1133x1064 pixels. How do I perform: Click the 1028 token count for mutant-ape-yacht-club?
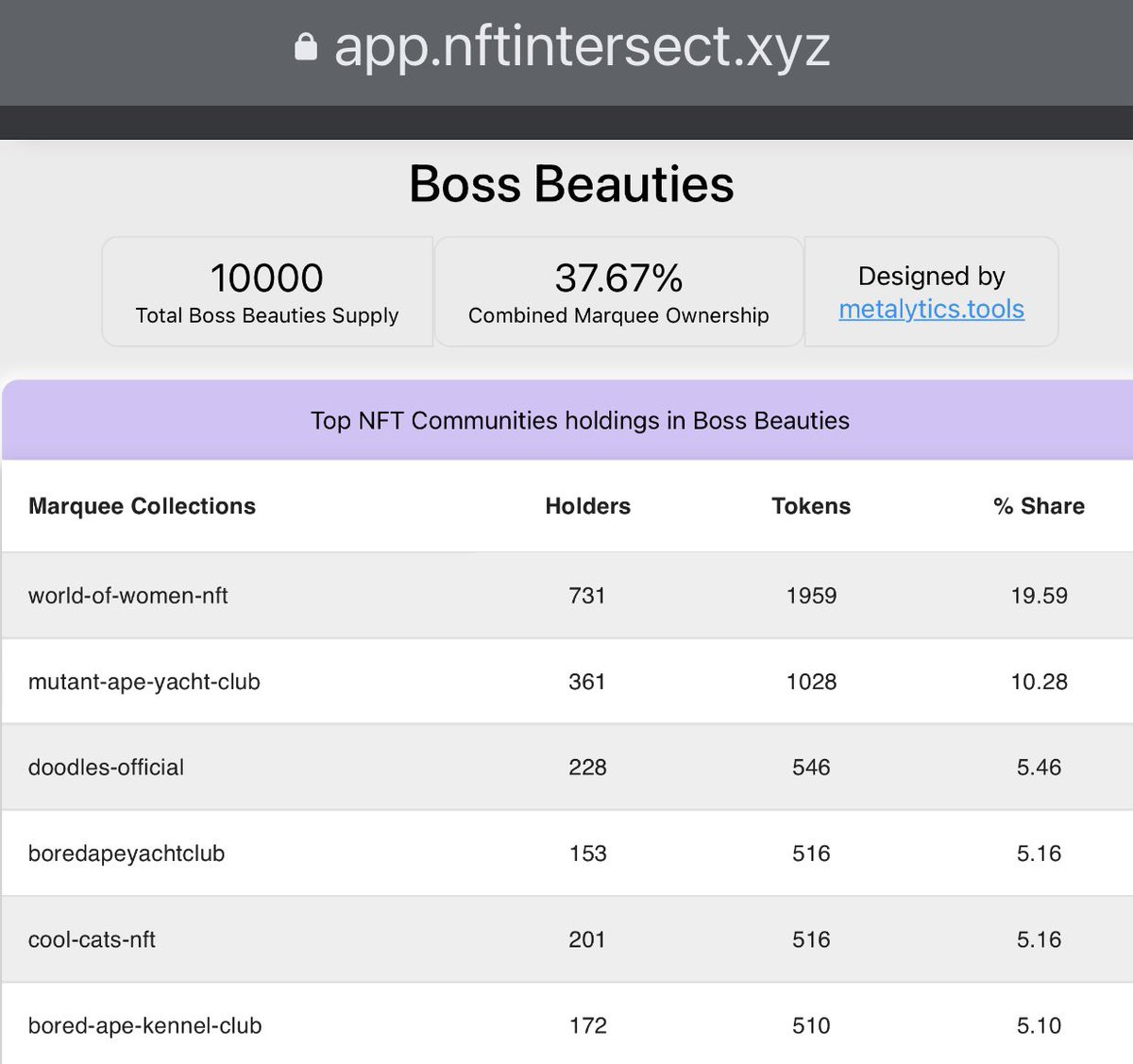click(812, 681)
